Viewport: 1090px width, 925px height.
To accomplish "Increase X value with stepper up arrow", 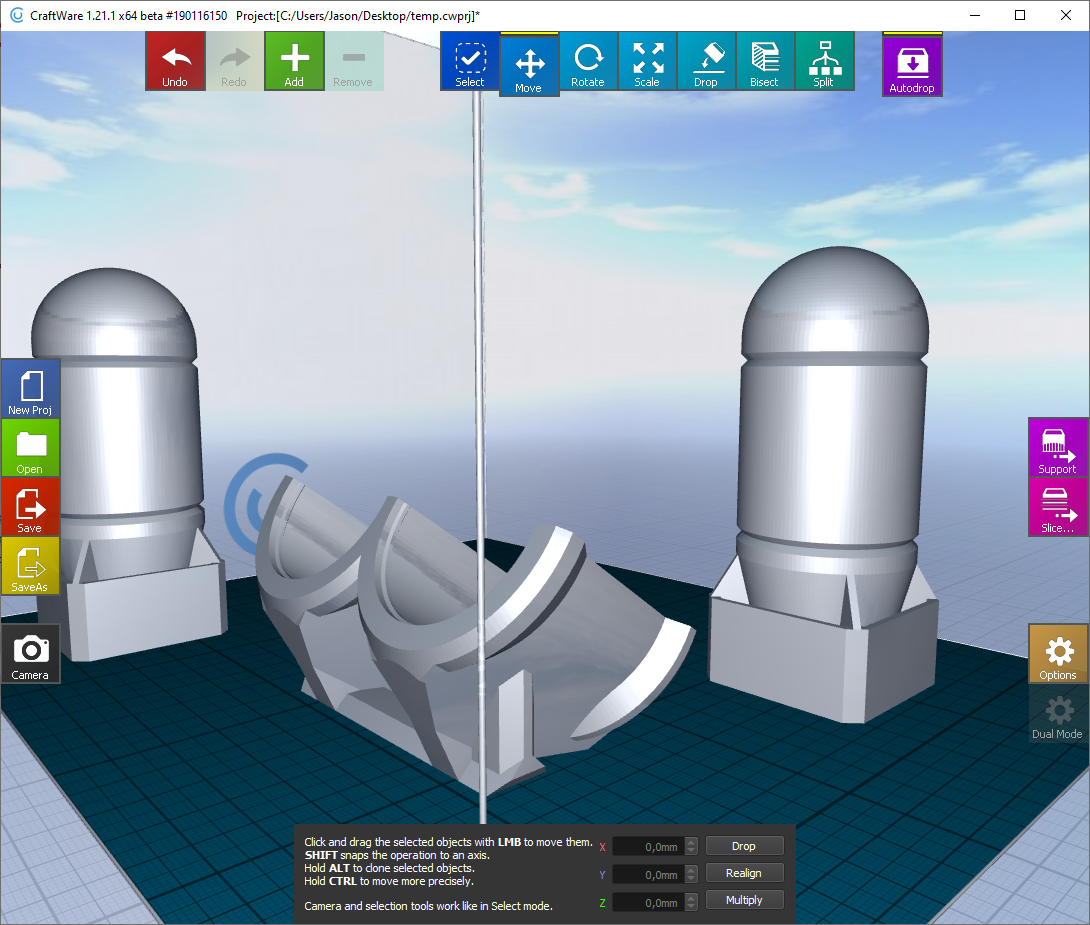I will [691, 842].
